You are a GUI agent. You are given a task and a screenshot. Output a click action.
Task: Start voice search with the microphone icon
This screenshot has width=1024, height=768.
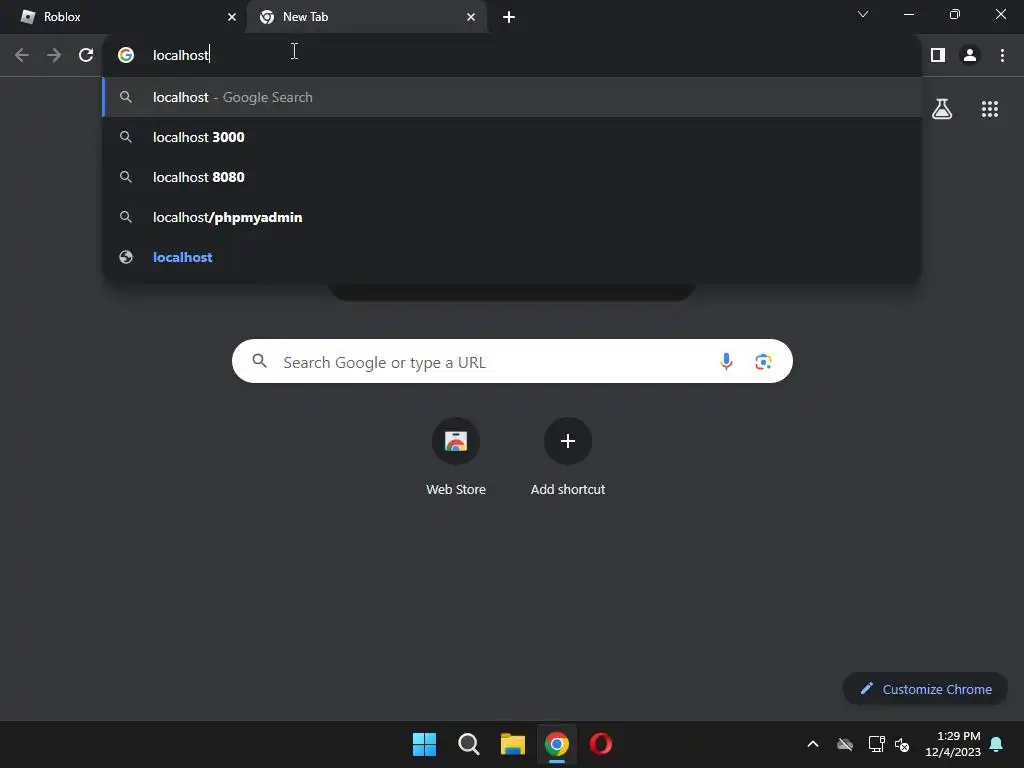point(726,361)
